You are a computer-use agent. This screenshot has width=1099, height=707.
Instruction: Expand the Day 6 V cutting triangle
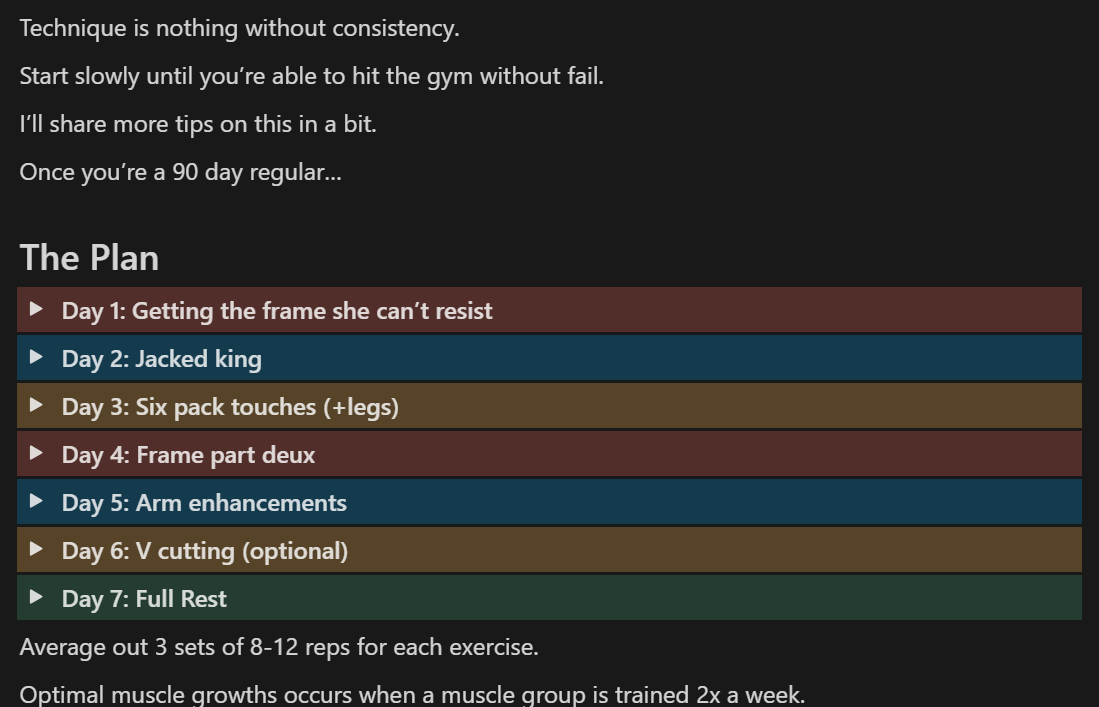36,549
